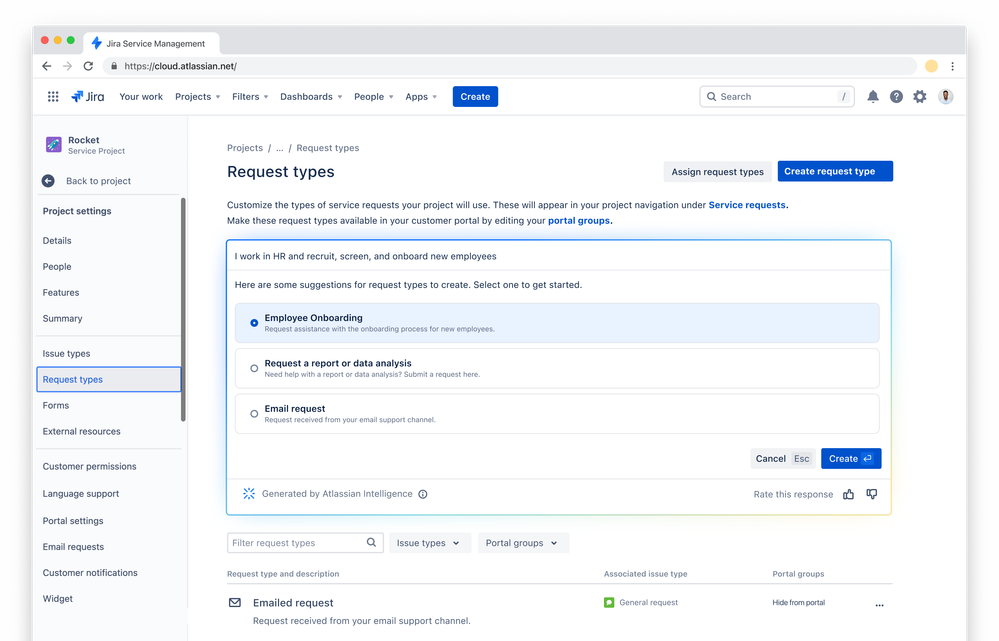The image size is (999, 641).
Task: Open the Portal groups filter dropdown
Action: [523, 543]
